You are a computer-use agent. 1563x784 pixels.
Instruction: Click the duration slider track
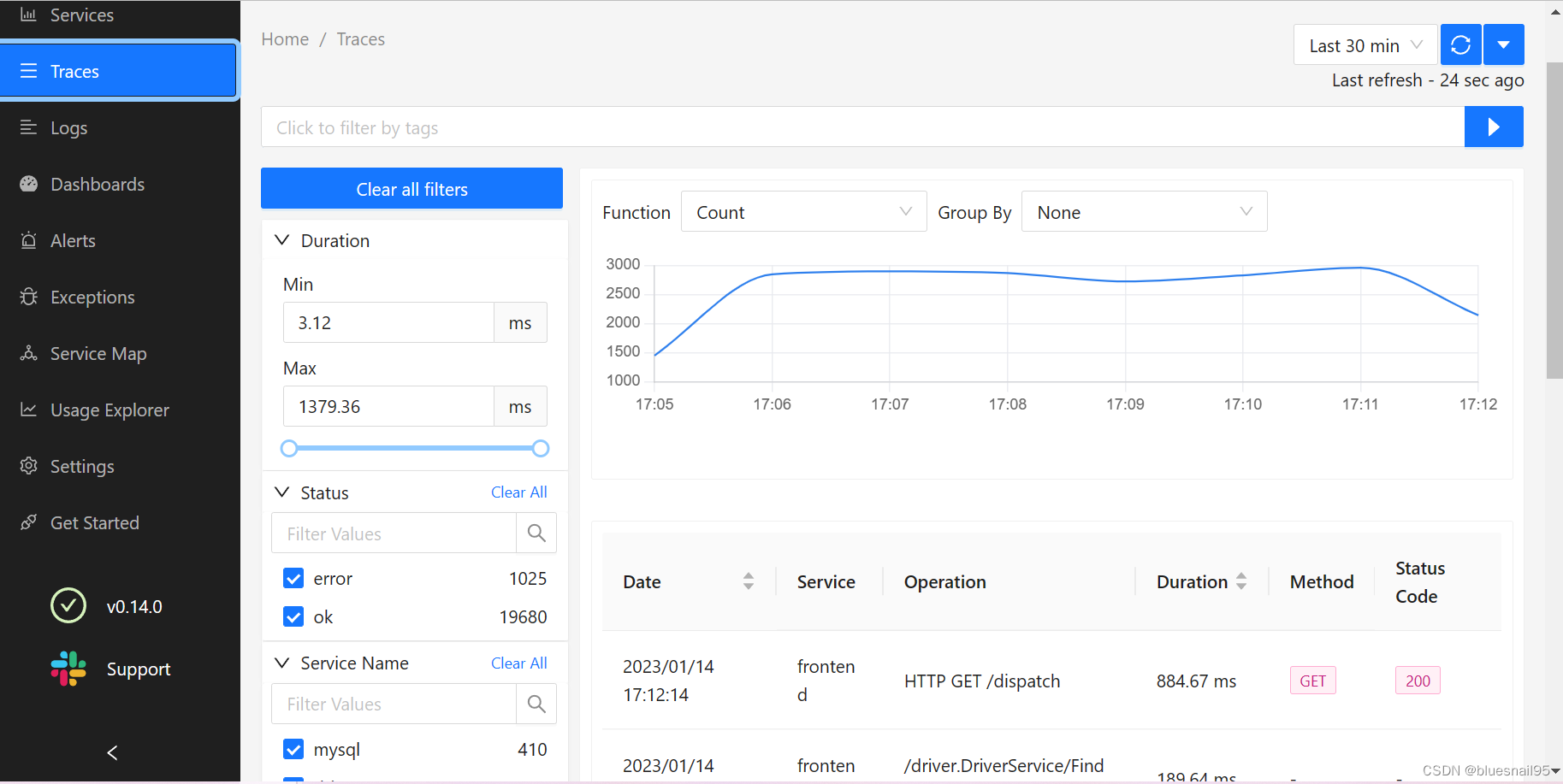click(415, 448)
